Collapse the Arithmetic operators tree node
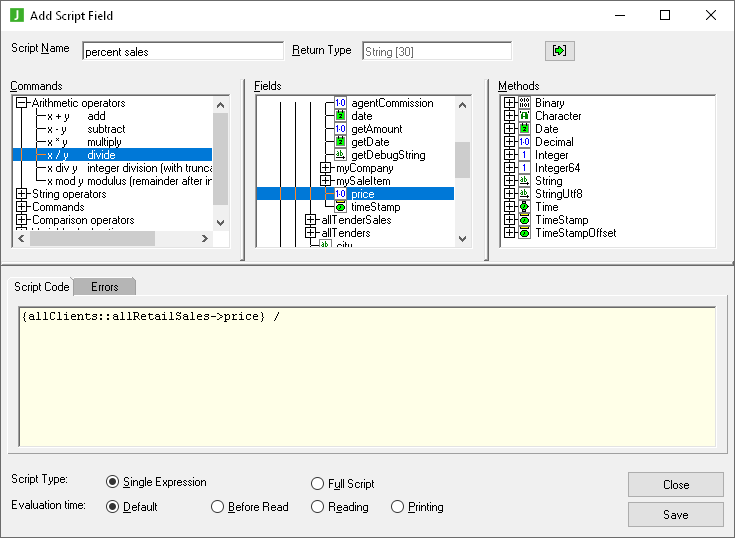This screenshot has width=735, height=538. pyautogui.click(x=22, y=103)
